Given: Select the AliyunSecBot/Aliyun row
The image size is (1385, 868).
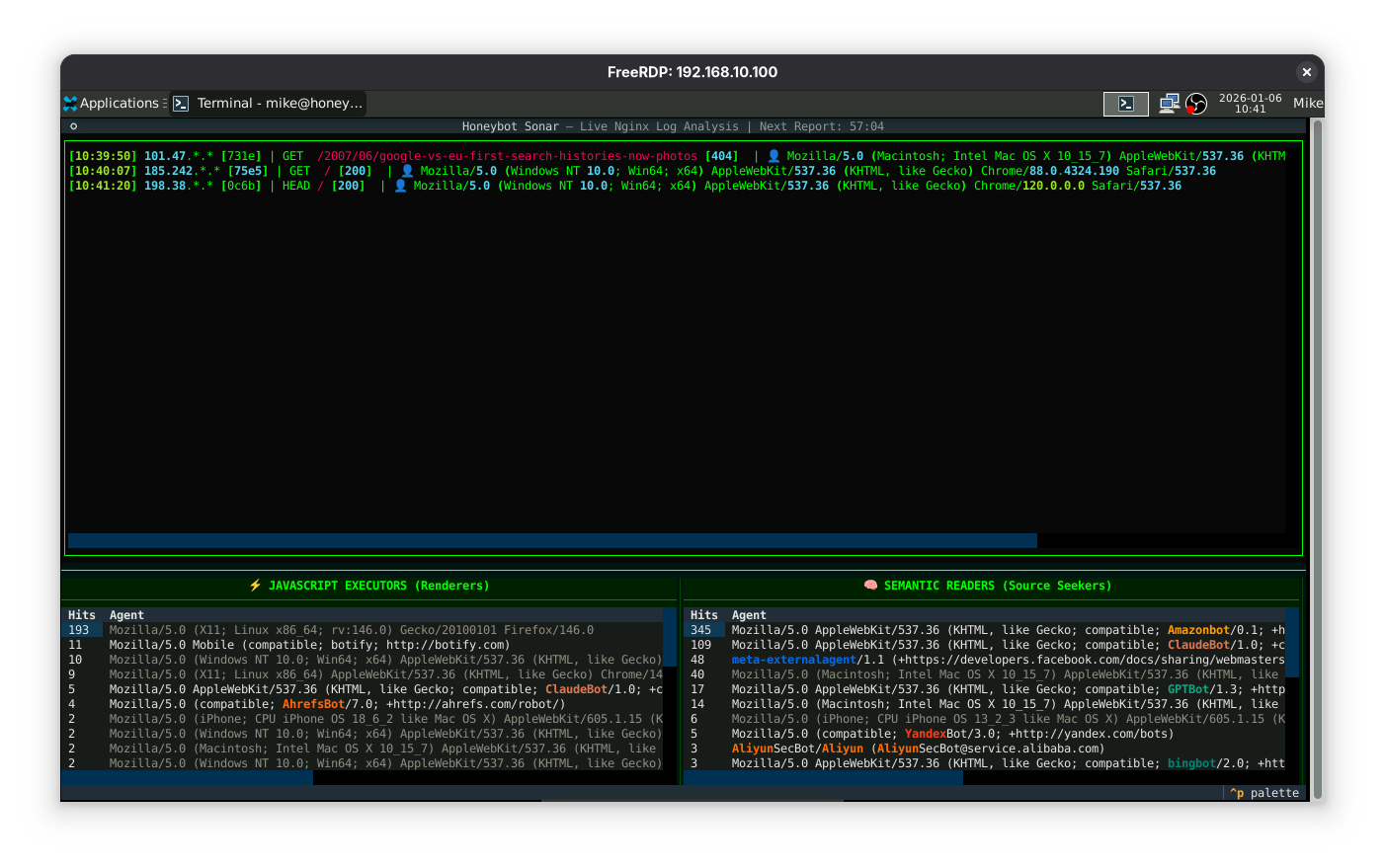Looking at the screenshot, I should point(985,749).
